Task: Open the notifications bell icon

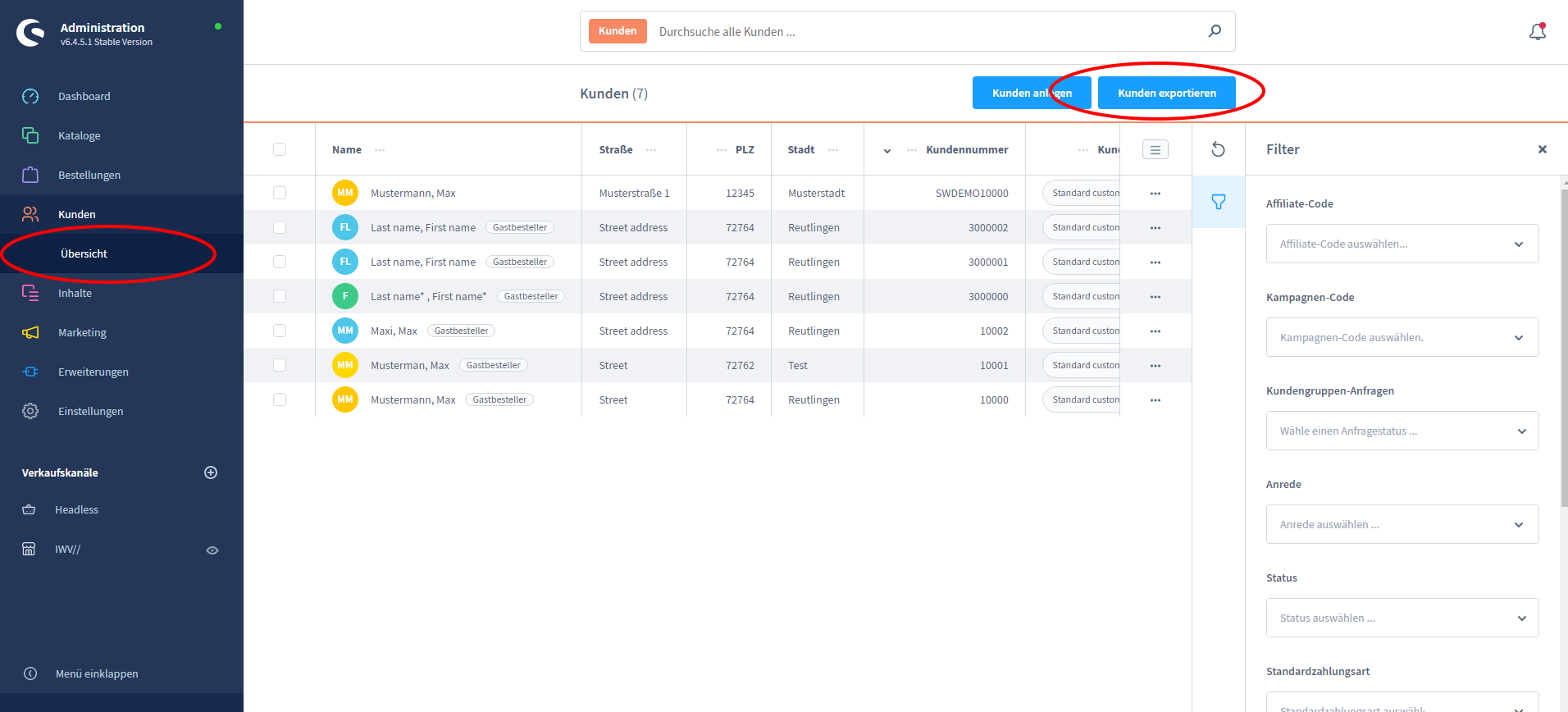Action: (1537, 32)
